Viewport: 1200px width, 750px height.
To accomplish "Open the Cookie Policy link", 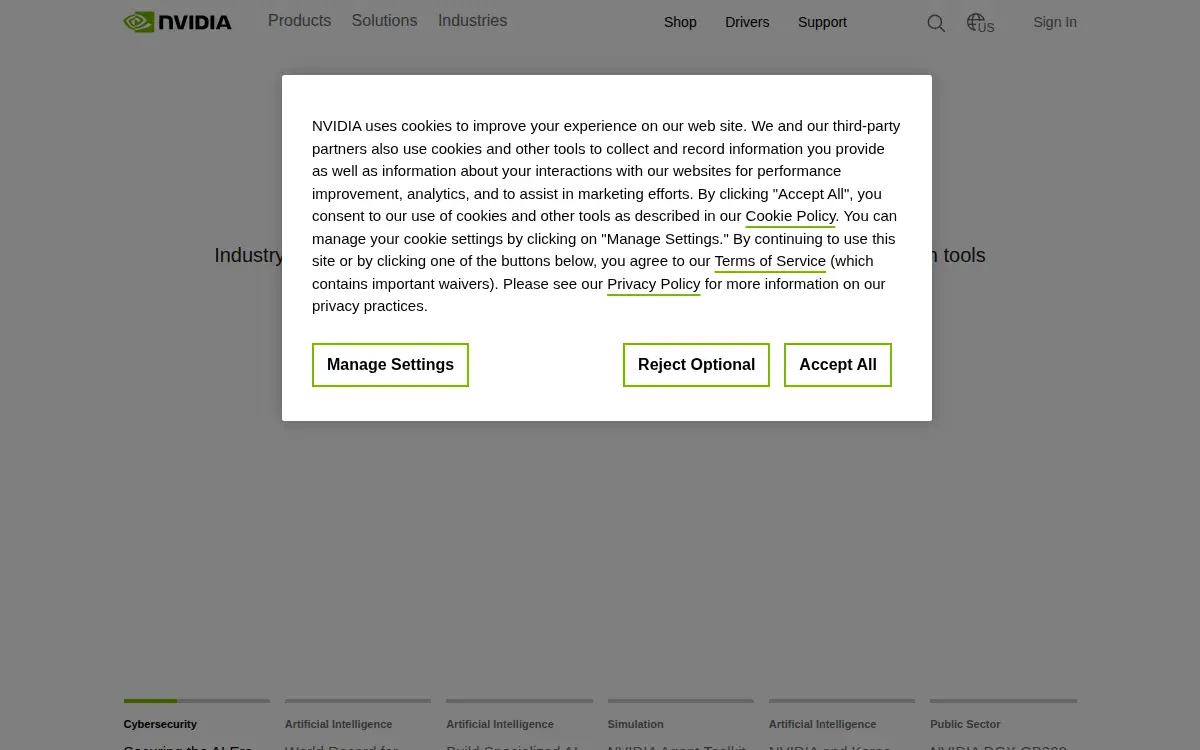I will pyautogui.click(x=790, y=216).
